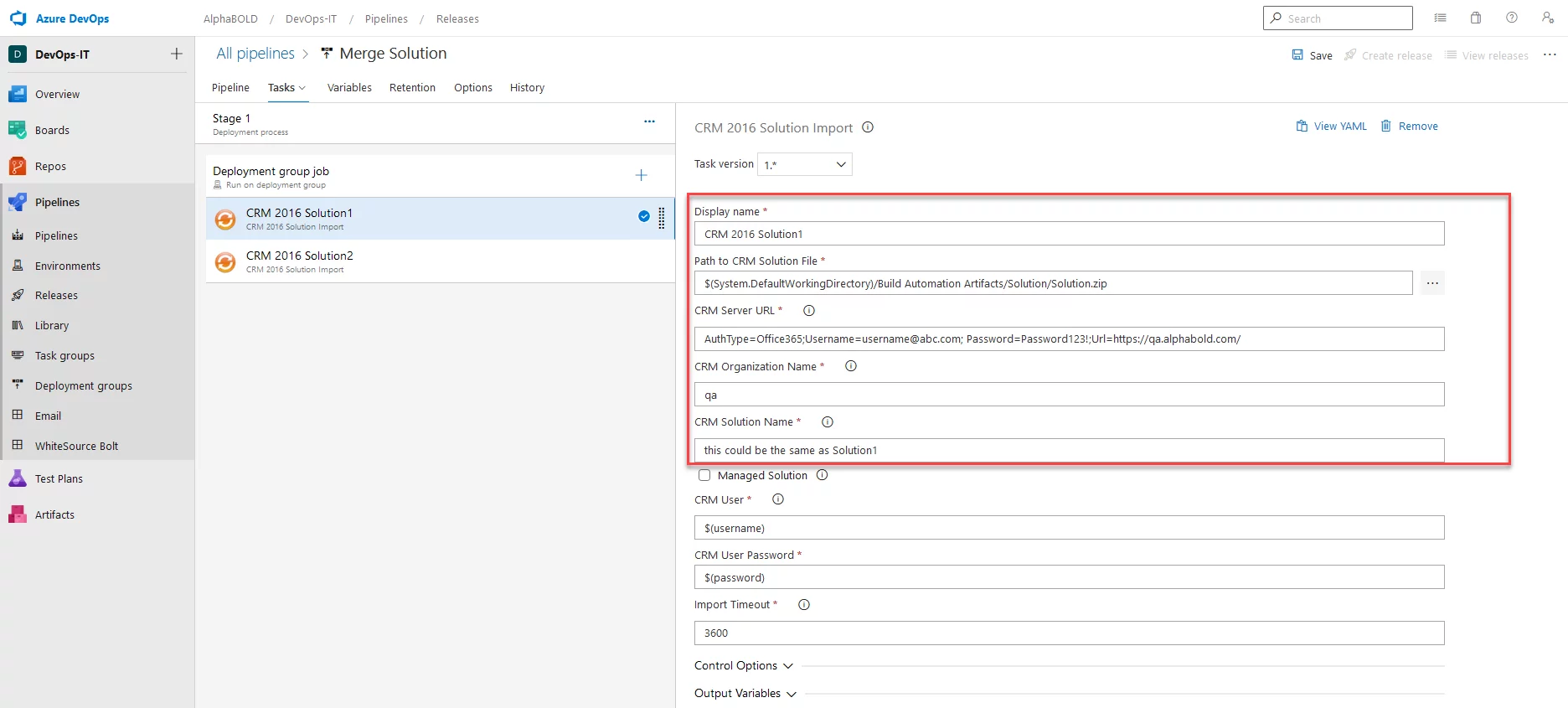Browse for solution file with ellipsis button

[x=1432, y=283]
